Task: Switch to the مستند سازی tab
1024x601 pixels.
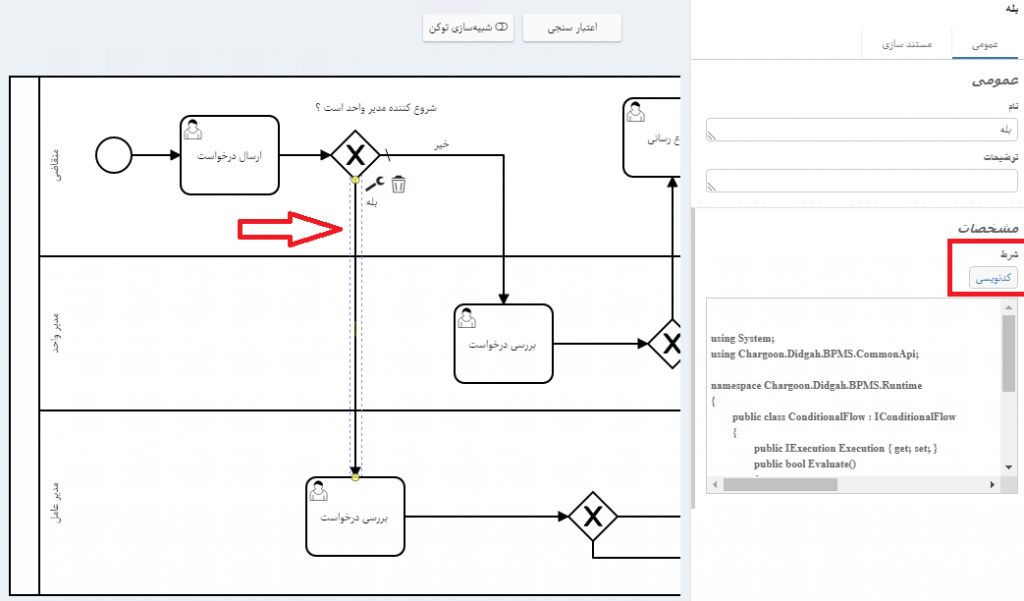Action: [x=906, y=45]
